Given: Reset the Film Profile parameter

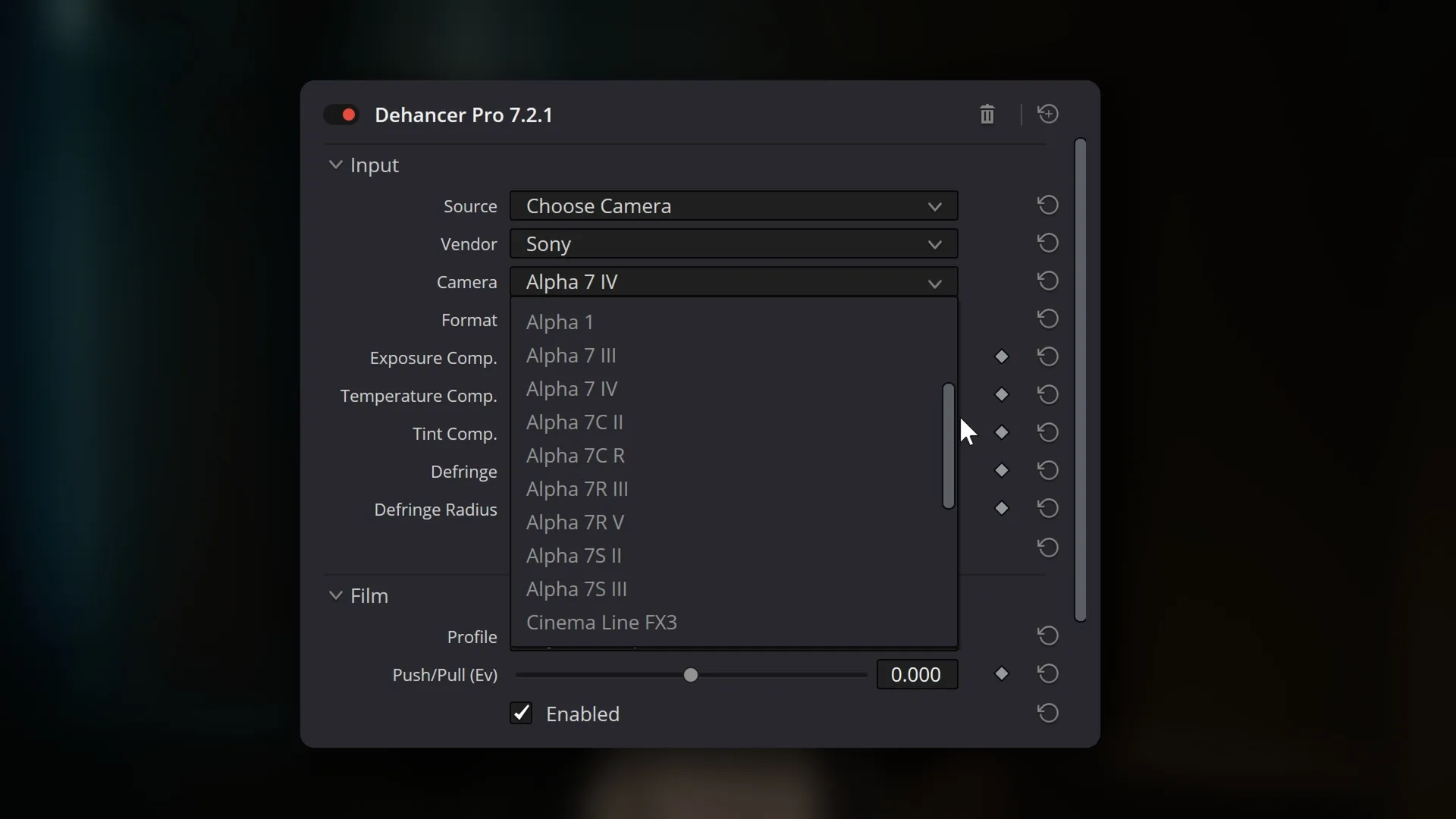Looking at the screenshot, I should tap(1048, 636).
